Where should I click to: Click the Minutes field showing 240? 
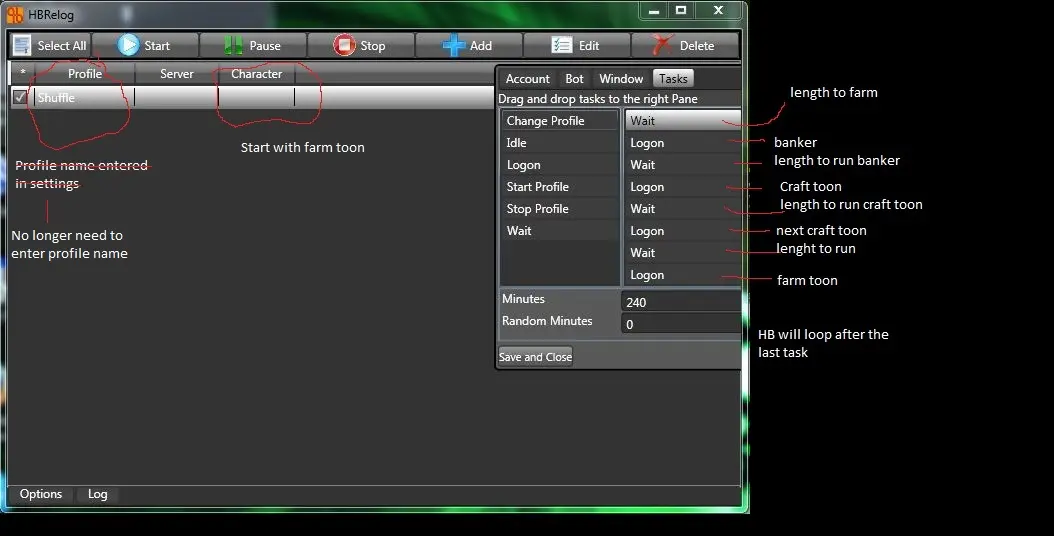pyautogui.click(x=680, y=302)
